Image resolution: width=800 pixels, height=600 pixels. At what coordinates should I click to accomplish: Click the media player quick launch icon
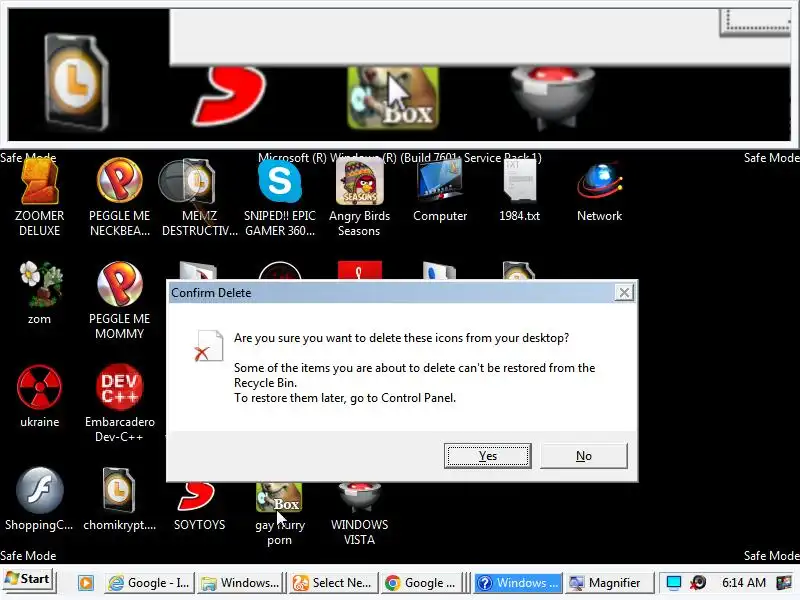click(86, 583)
